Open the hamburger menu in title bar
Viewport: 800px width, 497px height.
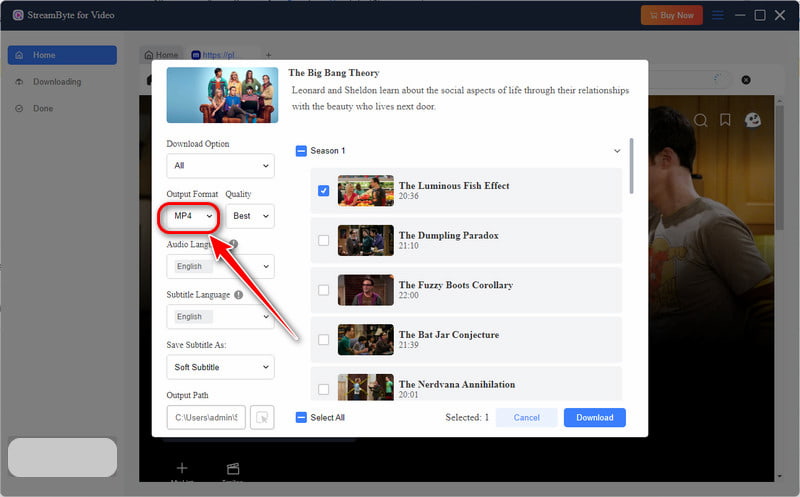click(718, 15)
